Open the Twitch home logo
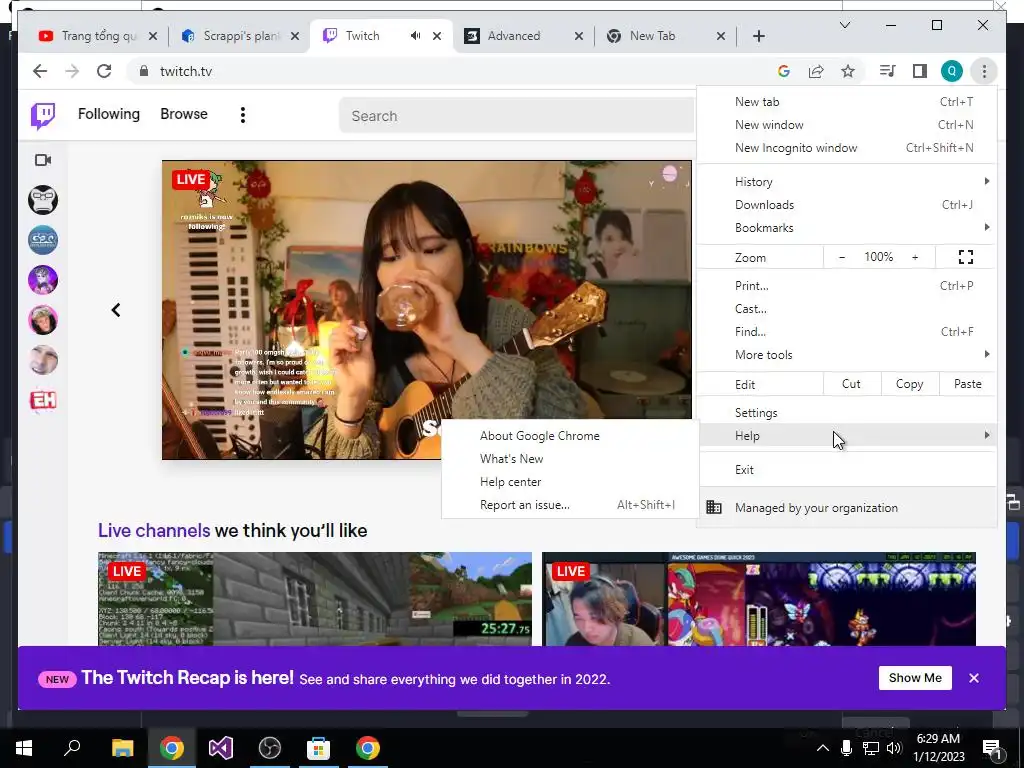Image resolution: width=1024 pixels, height=768 pixels. pos(43,116)
